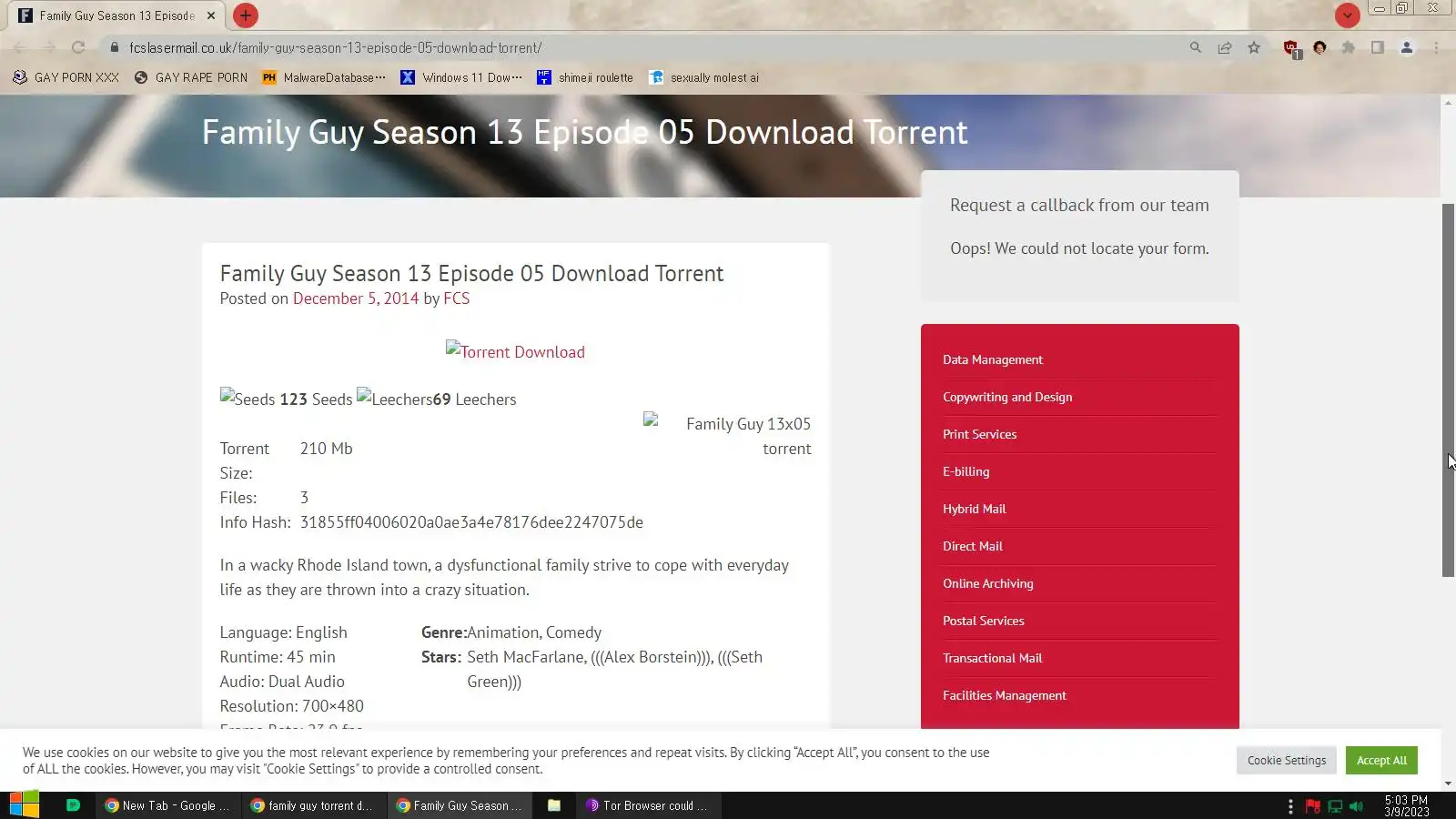Open the red flag tray icon
The image size is (1456, 819).
1312,806
